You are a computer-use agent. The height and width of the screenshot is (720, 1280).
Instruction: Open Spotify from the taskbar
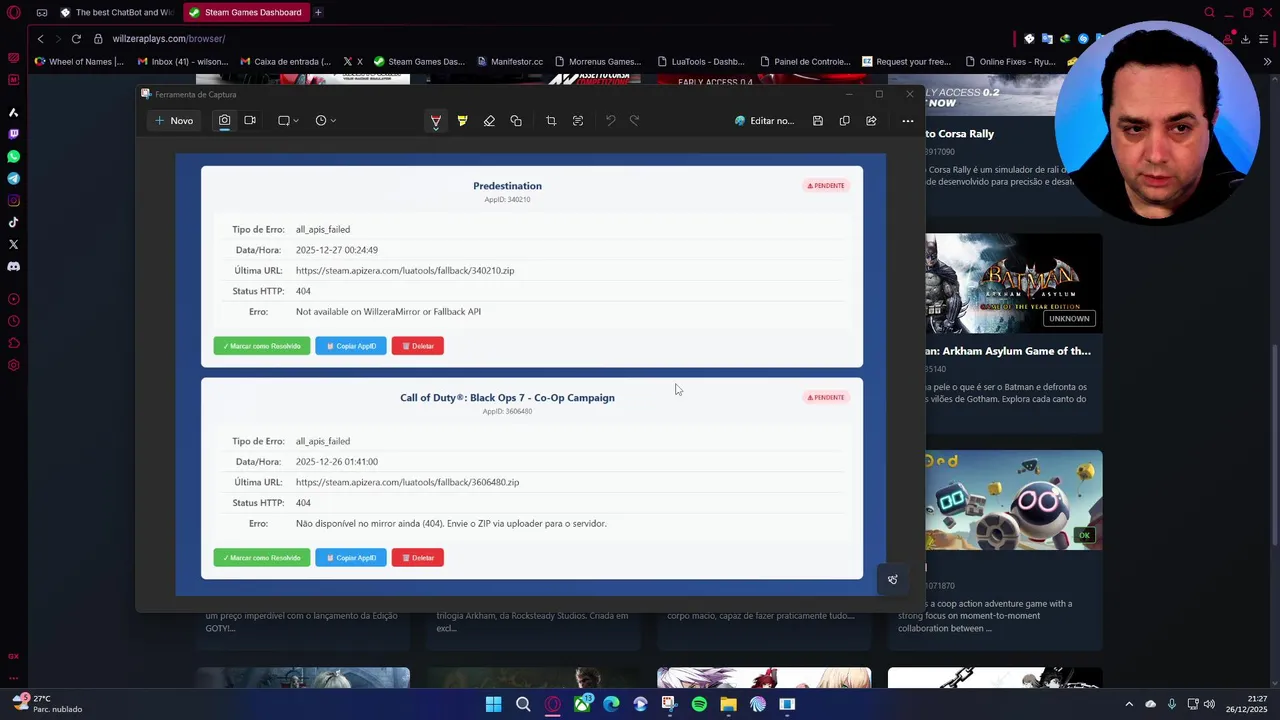click(699, 704)
